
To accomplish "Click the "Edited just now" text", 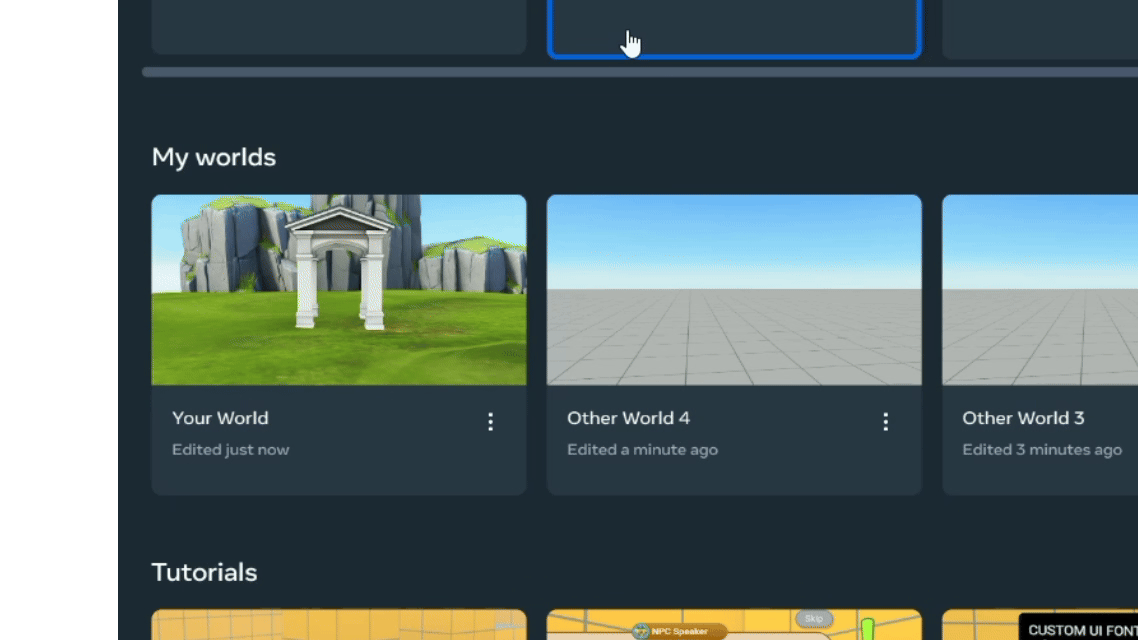I will [230, 450].
